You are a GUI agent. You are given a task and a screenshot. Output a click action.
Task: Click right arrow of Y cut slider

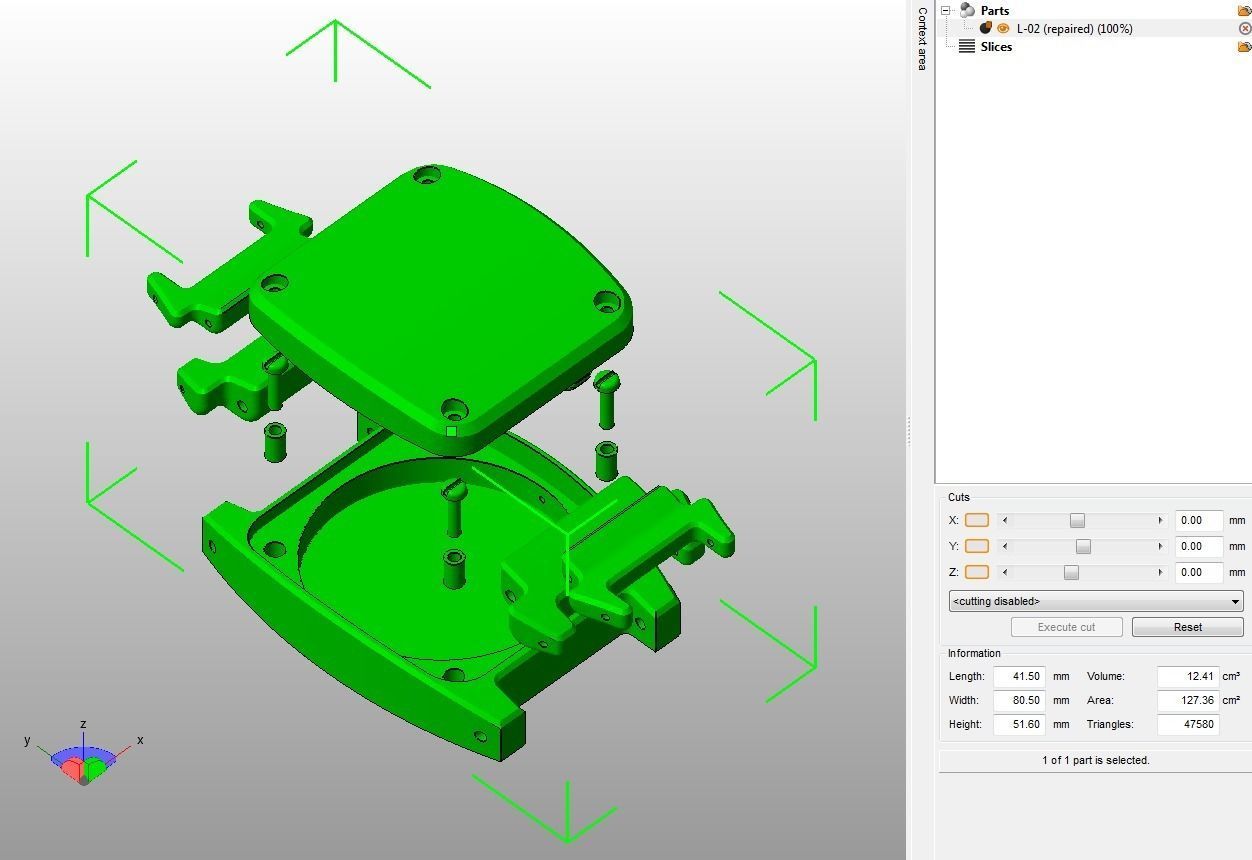point(1160,546)
